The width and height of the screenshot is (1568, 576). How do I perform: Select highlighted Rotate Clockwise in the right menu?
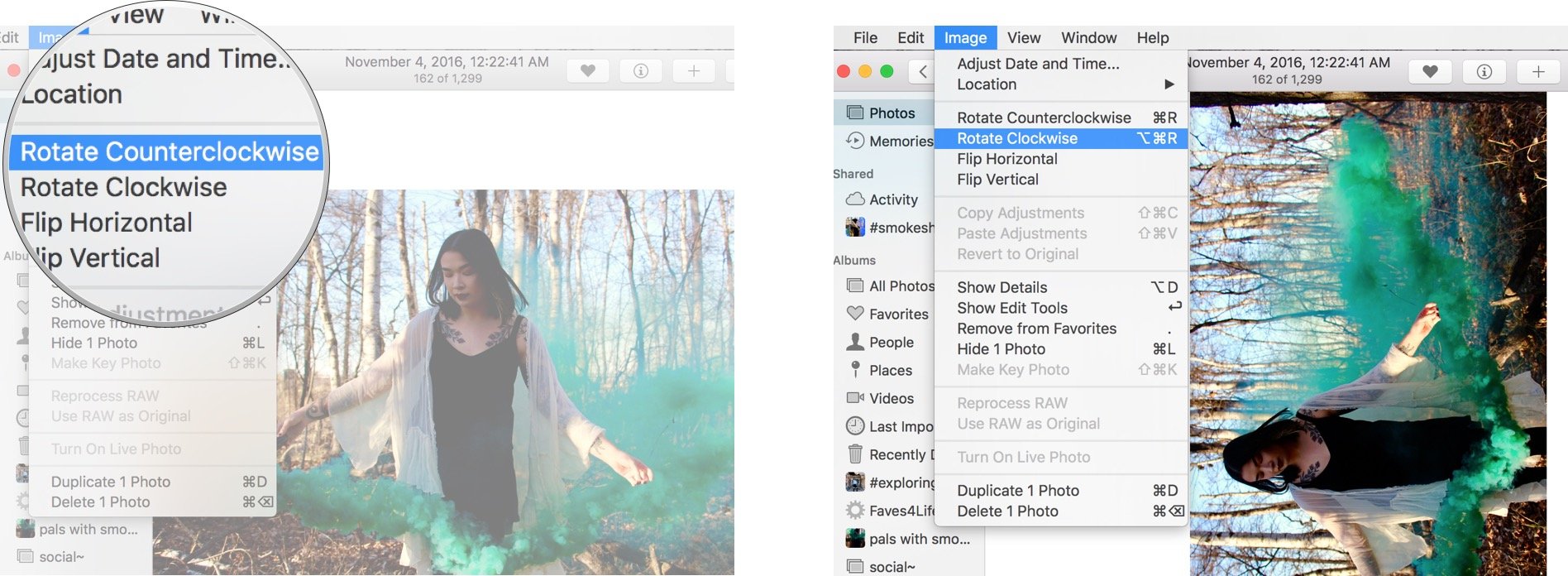coord(1017,138)
